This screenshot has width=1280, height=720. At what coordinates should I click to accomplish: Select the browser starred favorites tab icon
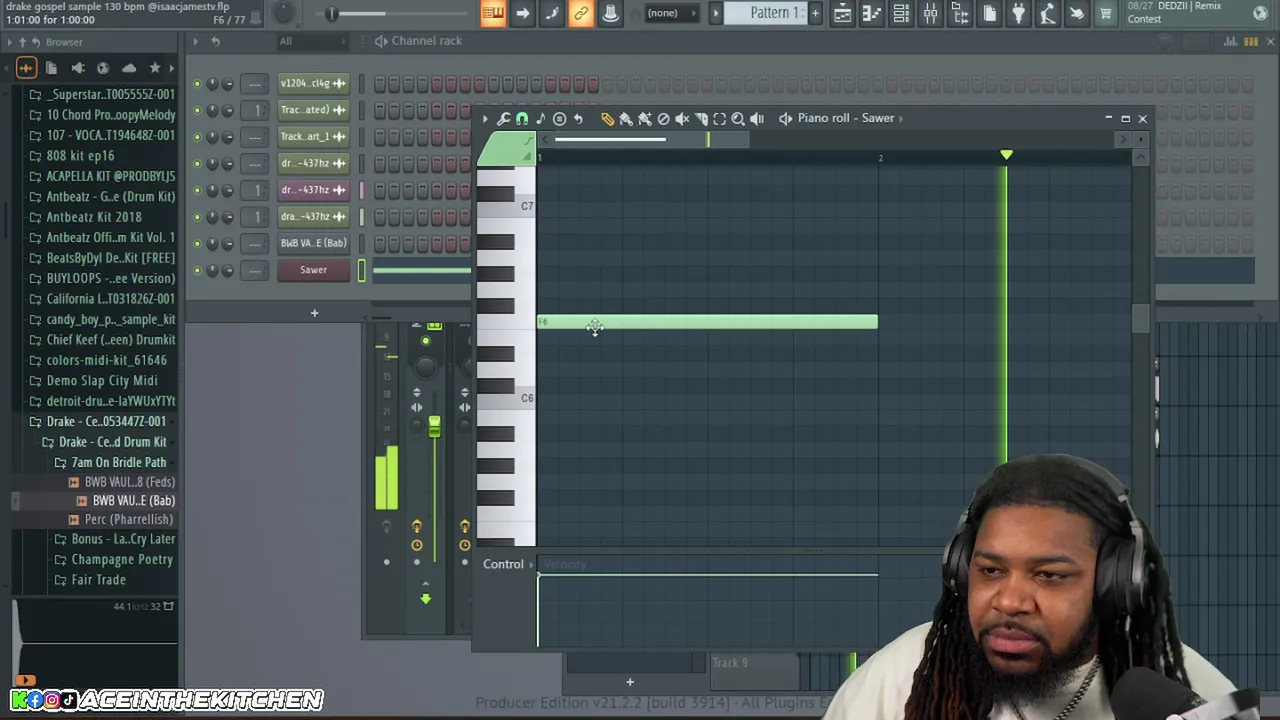pyautogui.click(x=155, y=68)
